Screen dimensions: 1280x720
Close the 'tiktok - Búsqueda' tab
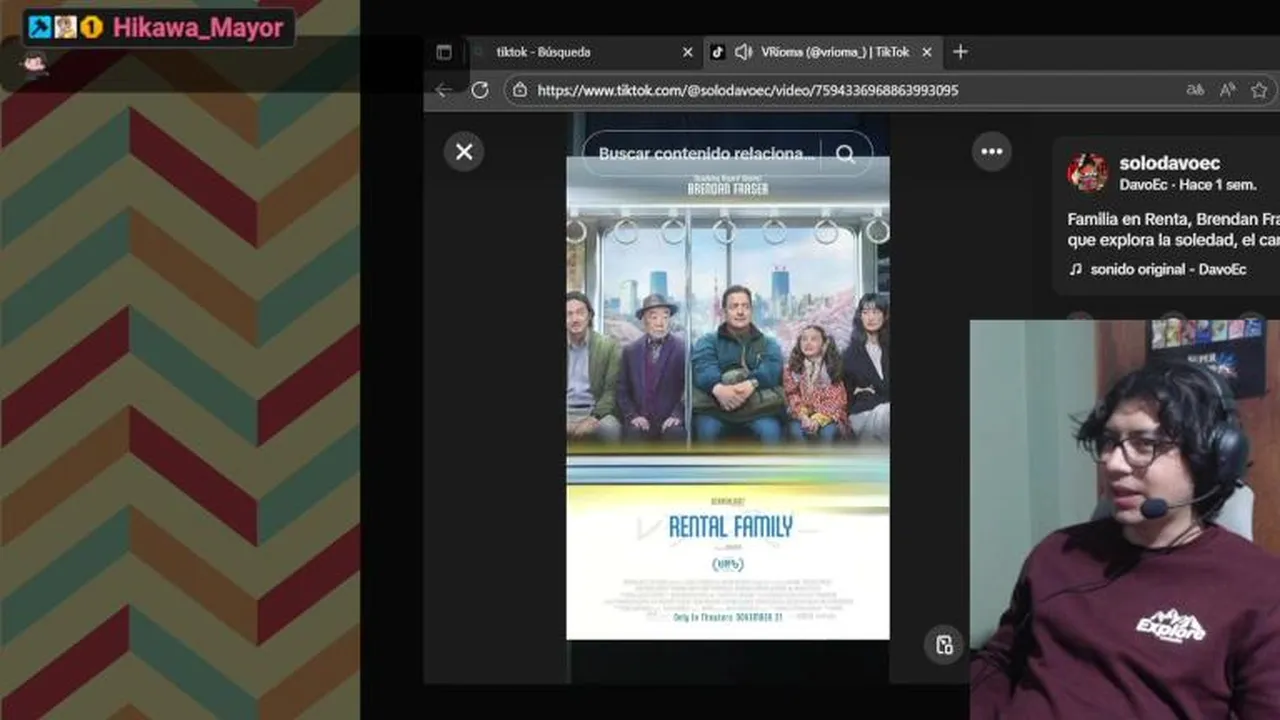click(x=687, y=52)
